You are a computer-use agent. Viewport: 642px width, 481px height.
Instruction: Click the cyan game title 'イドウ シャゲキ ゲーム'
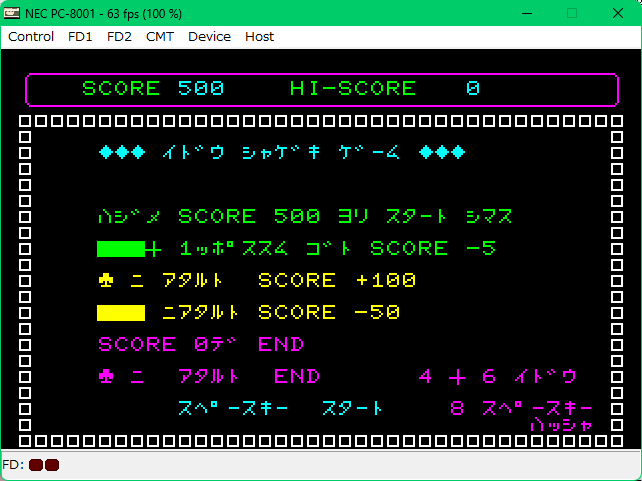pos(281,153)
